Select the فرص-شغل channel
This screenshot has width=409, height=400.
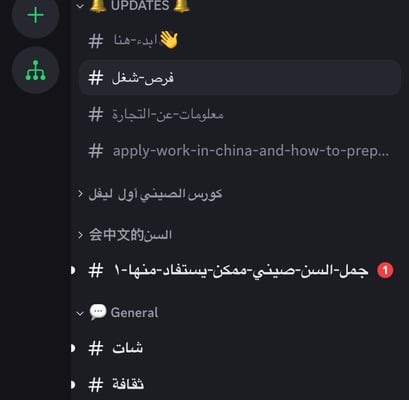240,78
